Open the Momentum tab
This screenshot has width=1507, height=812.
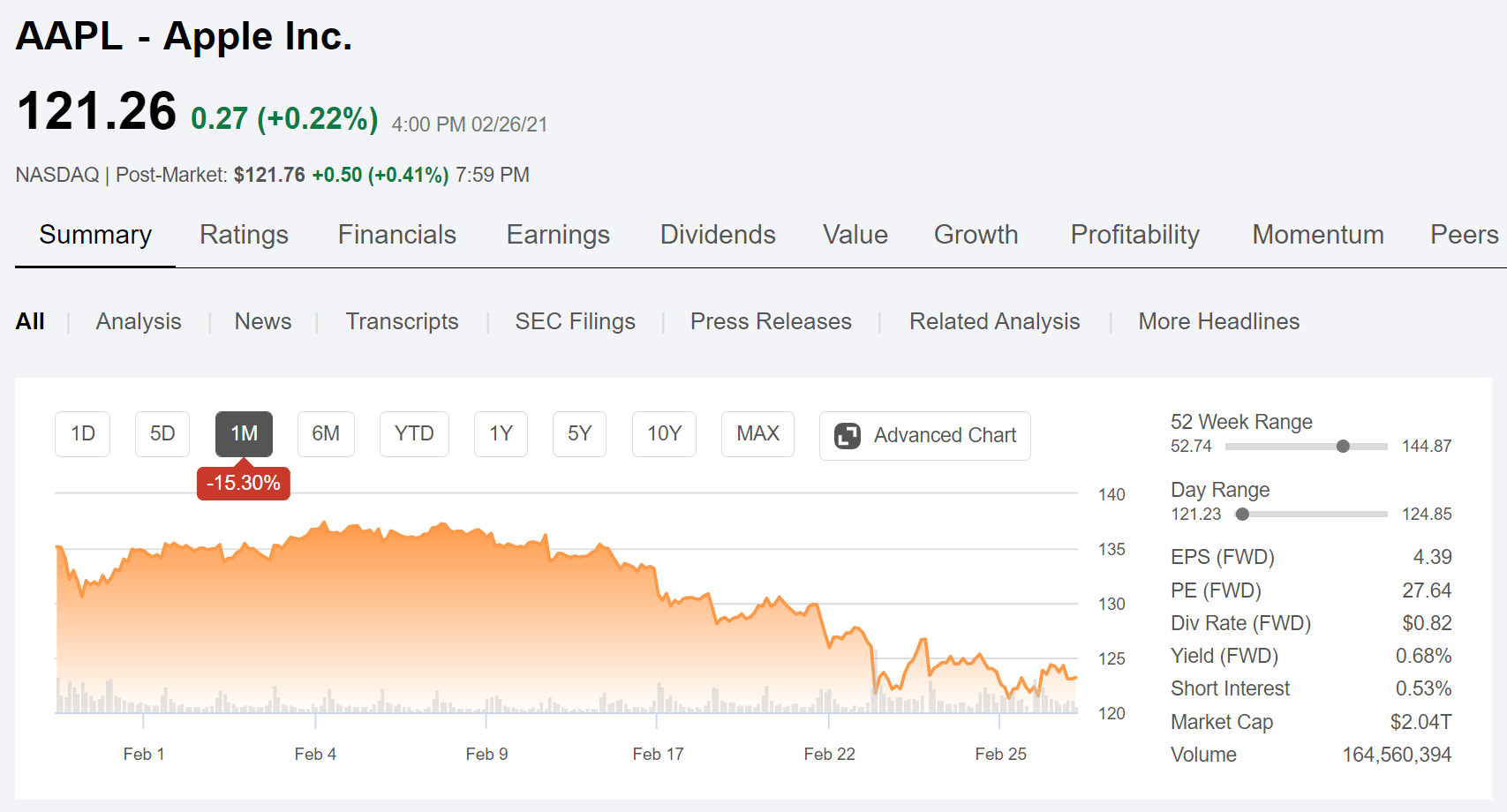tap(1317, 235)
